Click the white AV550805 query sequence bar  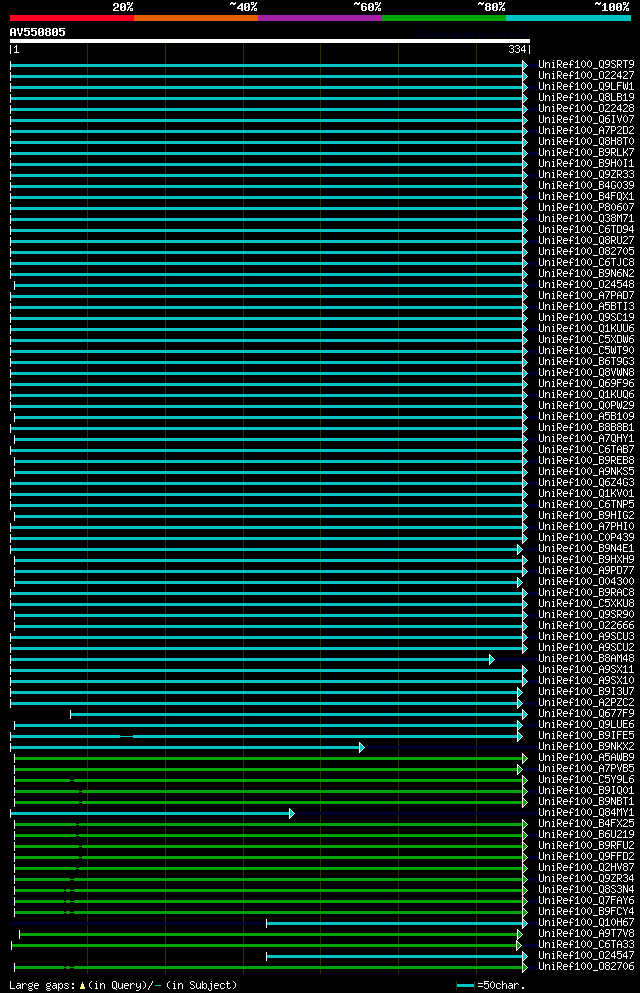[x=270, y=41]
